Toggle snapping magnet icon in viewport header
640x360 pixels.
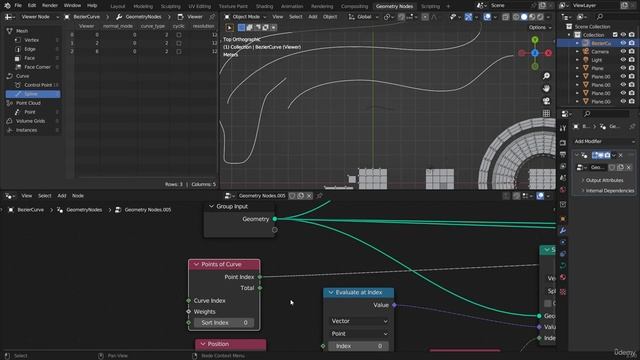pyautogui.click(x=402, y=17)
